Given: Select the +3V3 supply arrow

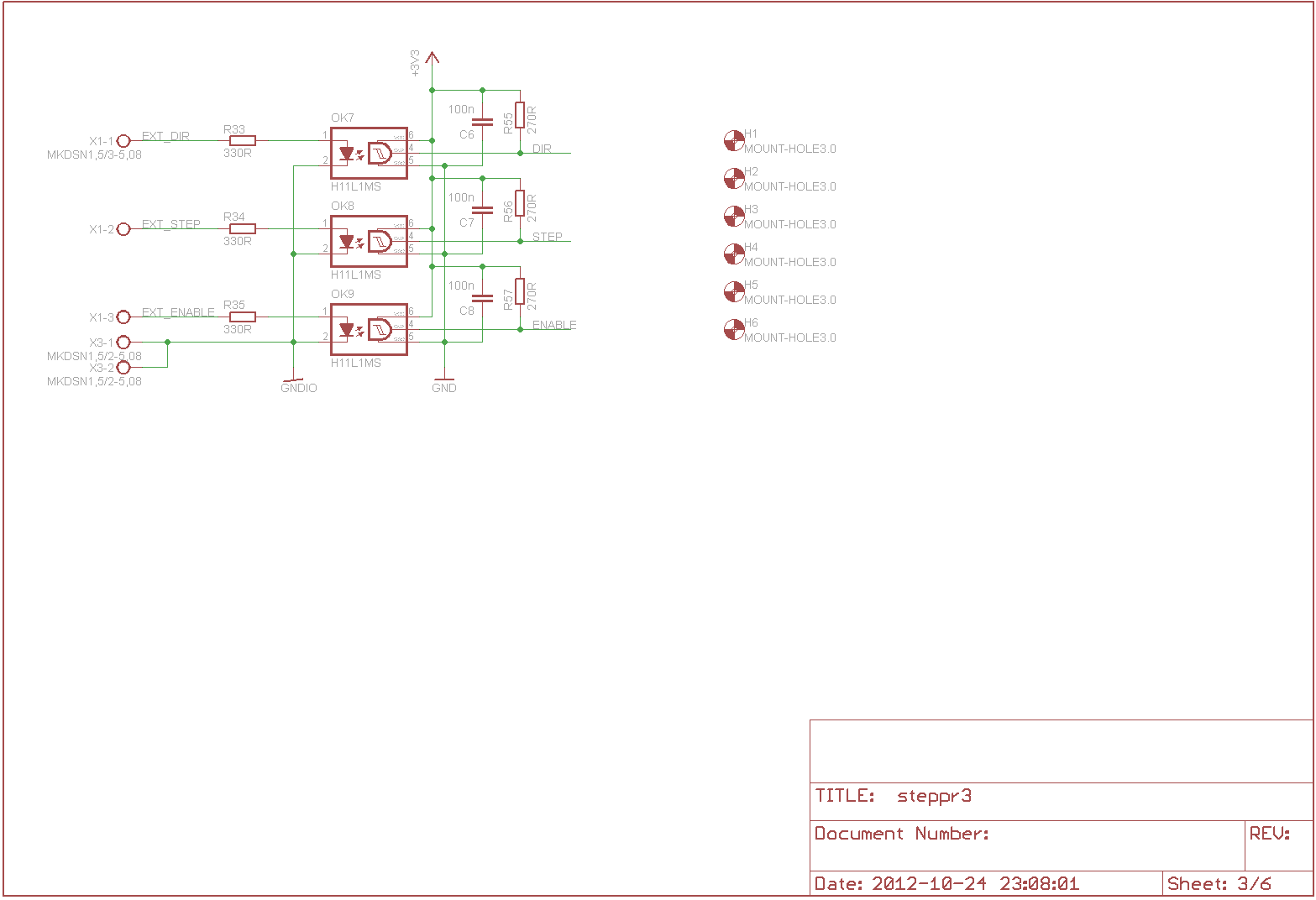Looking at the screenshot, I should tap(432, 59).
